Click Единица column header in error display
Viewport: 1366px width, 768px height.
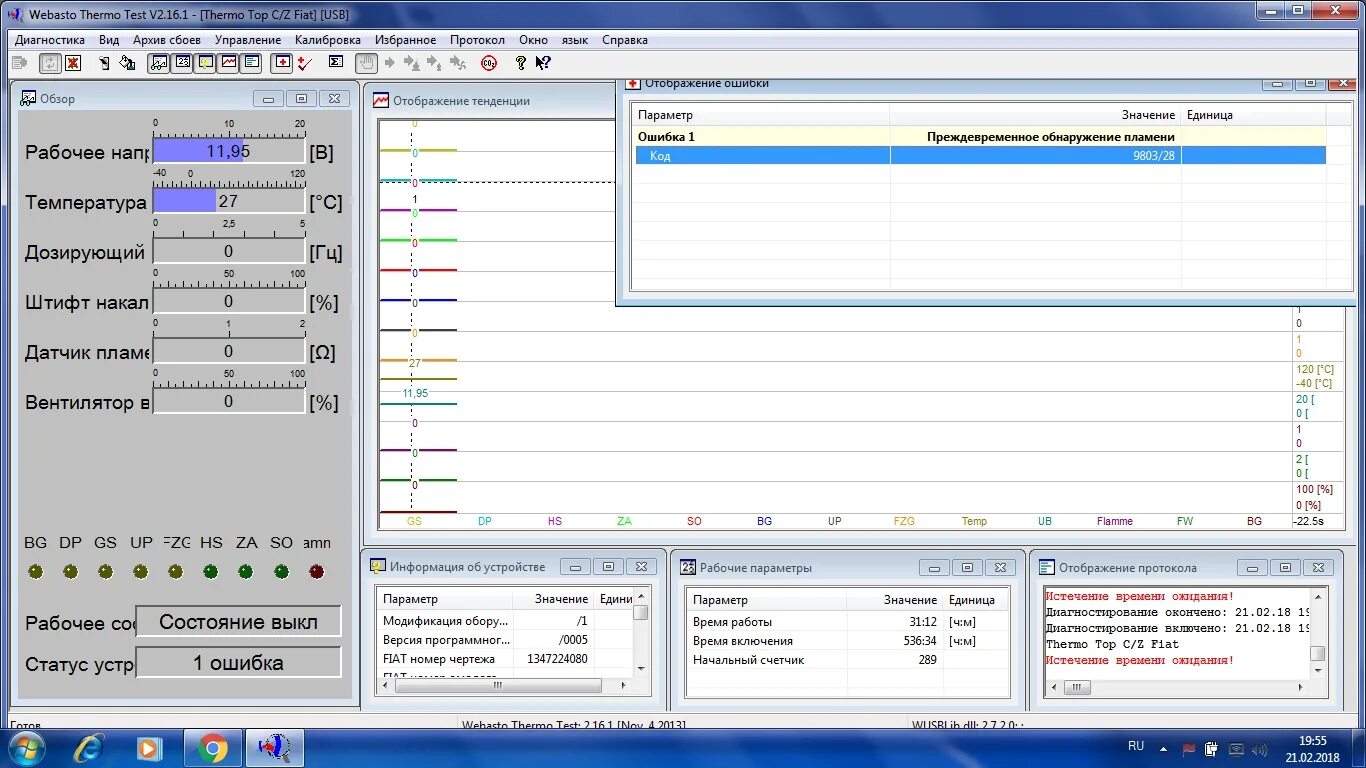[x=1254, y=115]
